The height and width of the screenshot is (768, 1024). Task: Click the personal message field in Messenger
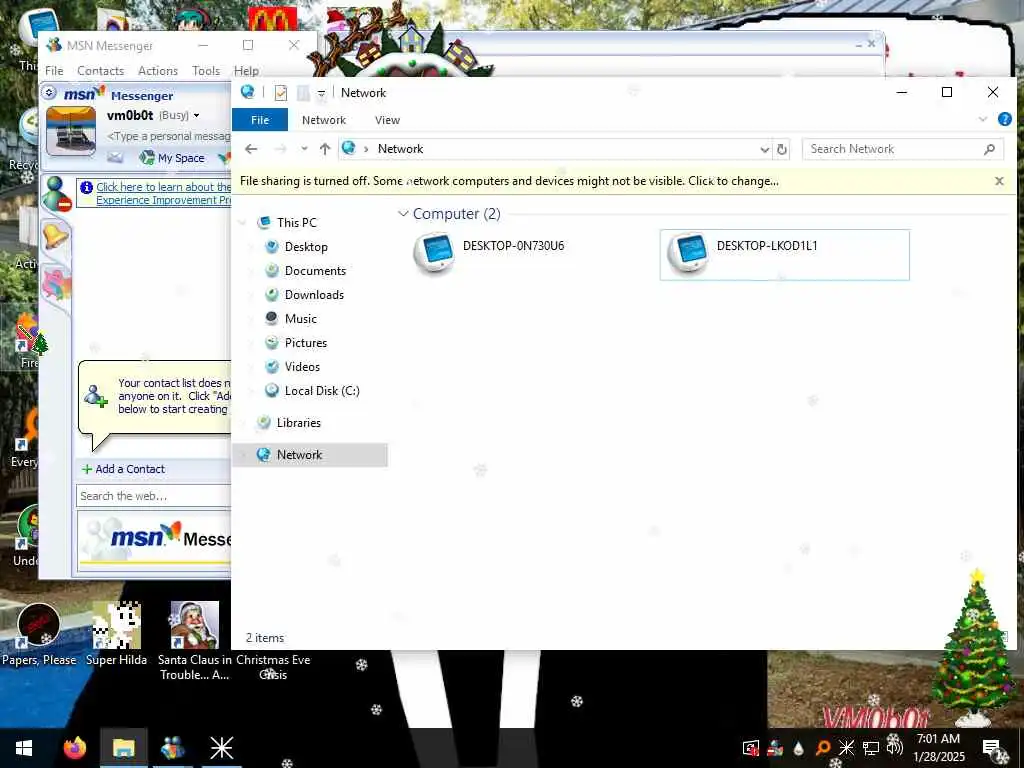(168, 136)
